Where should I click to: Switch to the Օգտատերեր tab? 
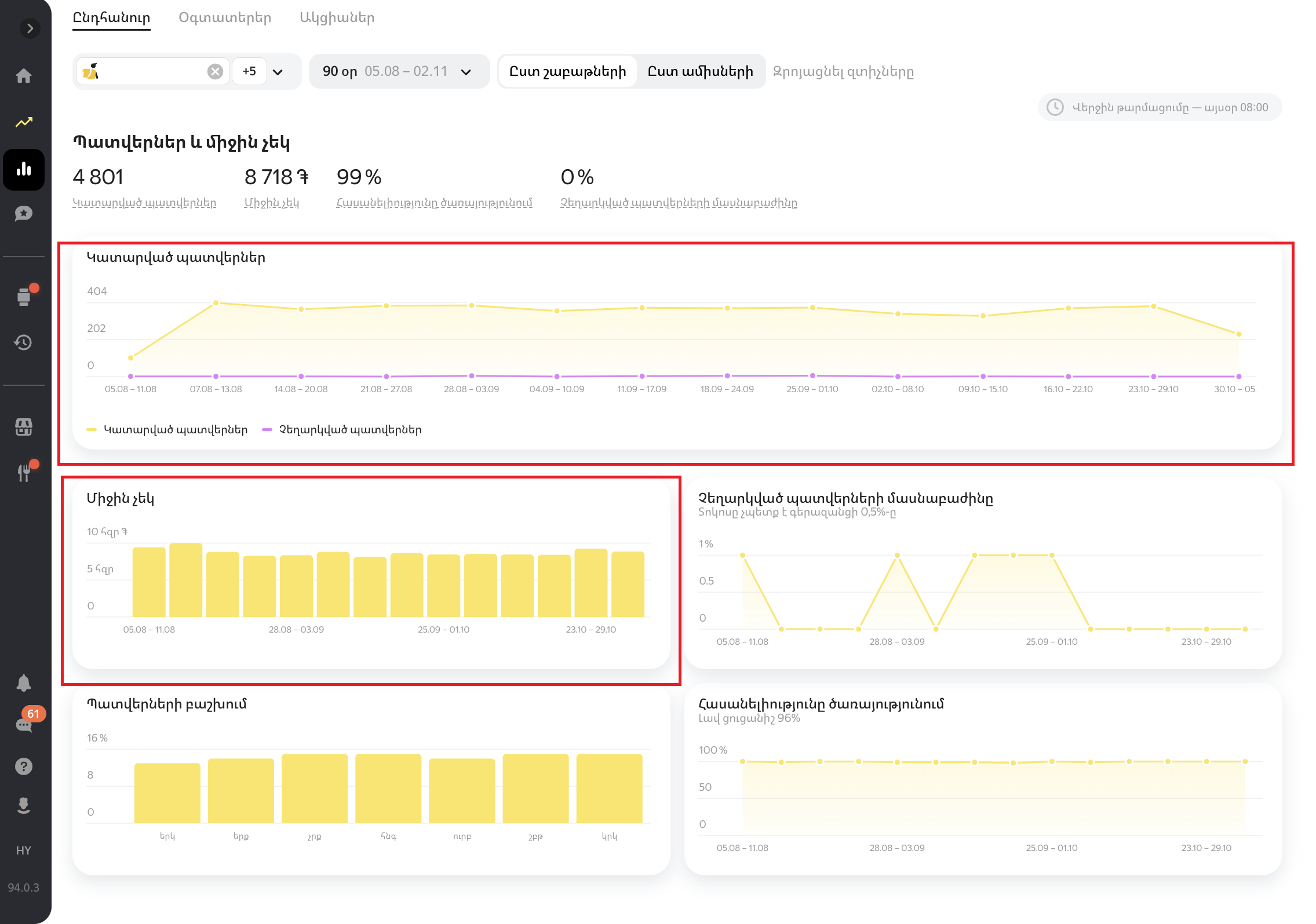(225, 17)
